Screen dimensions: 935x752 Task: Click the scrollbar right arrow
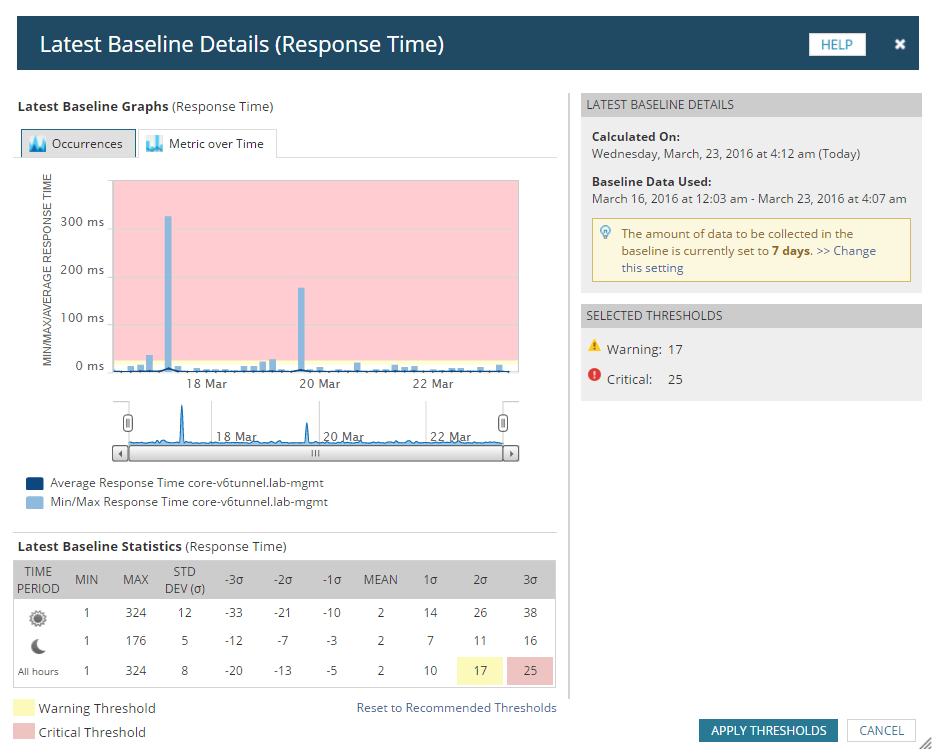pos(511,453)
